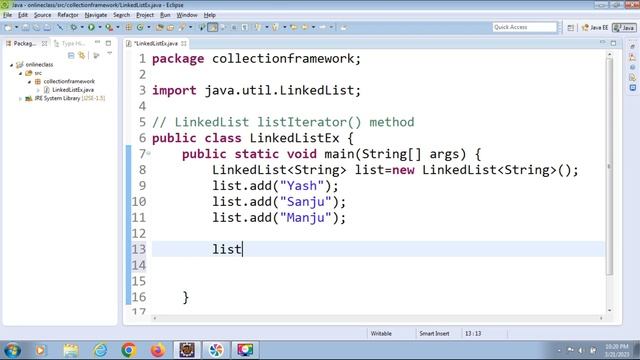Collapse All in Package Explorer

pyautogui.click(x=71, y=55)
